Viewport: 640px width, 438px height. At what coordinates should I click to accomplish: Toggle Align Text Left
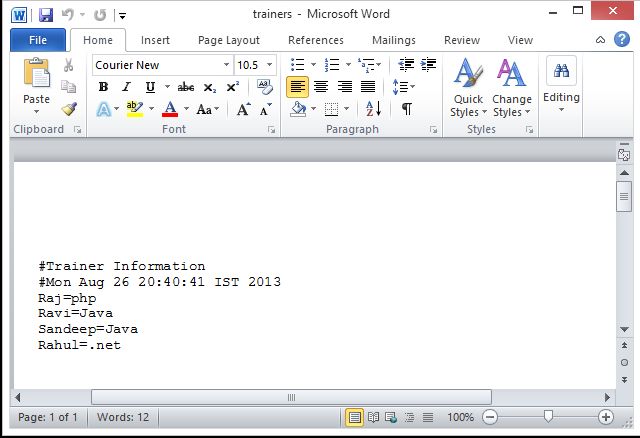click(297, 87)
